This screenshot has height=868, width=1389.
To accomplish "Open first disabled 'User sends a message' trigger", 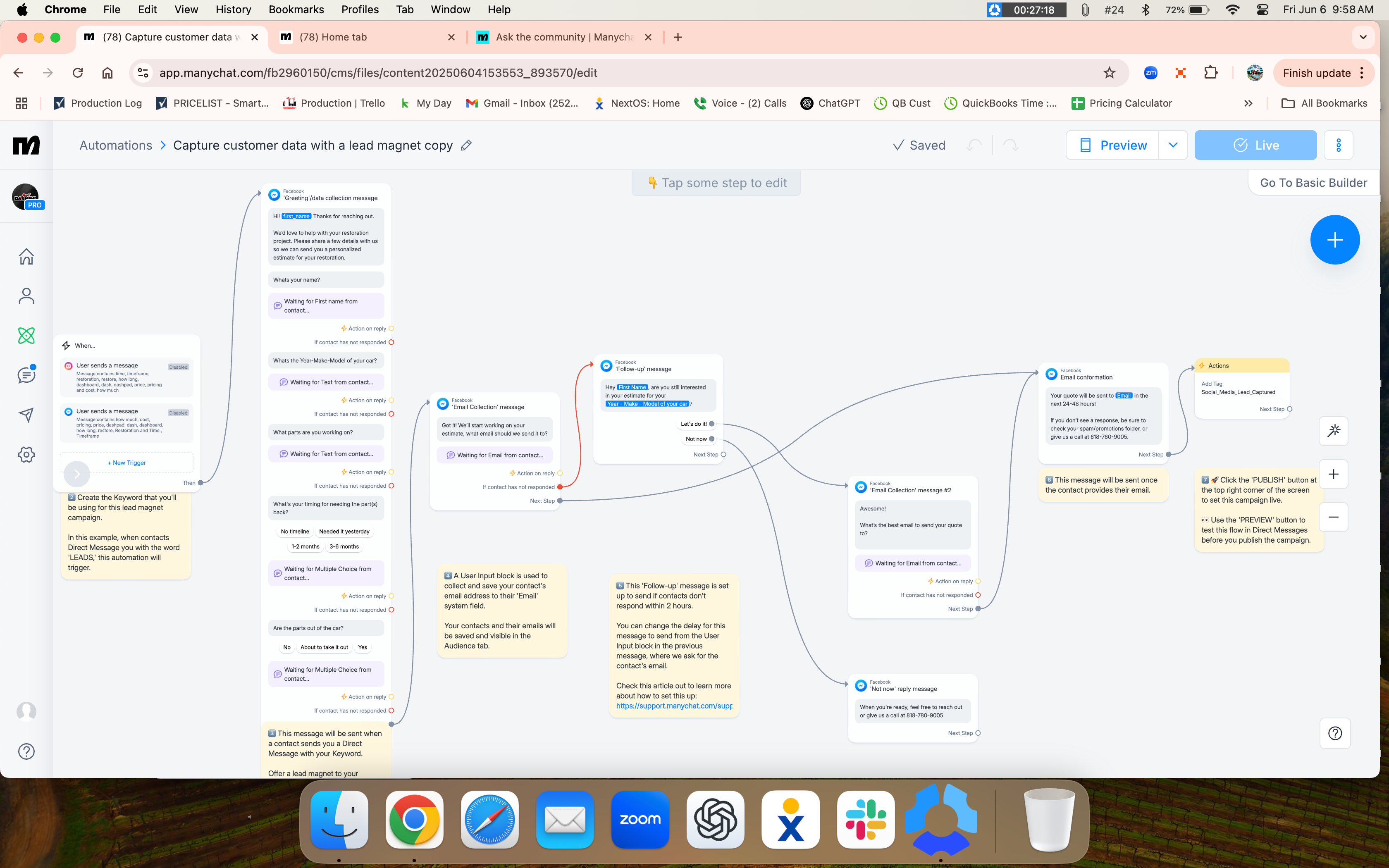I will click(x=127, y=377).
